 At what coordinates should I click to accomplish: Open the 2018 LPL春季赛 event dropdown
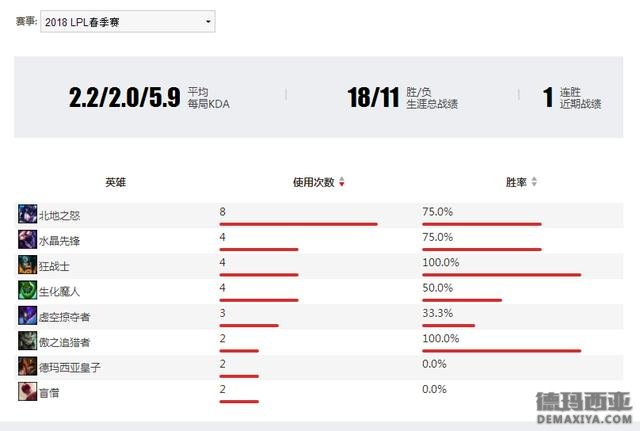click(x=128, y=22)
